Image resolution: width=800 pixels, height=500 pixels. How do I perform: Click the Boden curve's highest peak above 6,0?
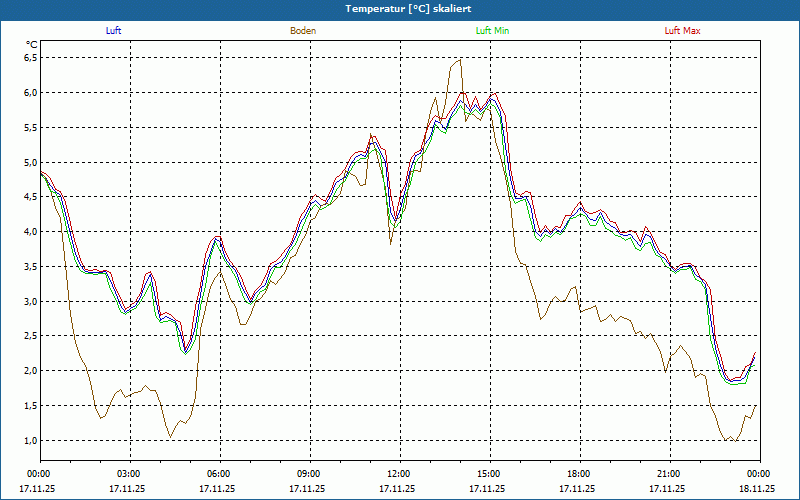[459, 61]
